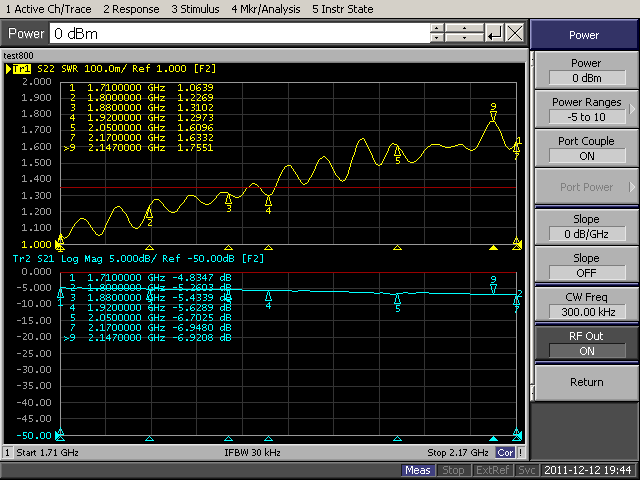Click the CW Freq 300.00 kHz softkey
The image size is (640, 480).
coord(586,304)
